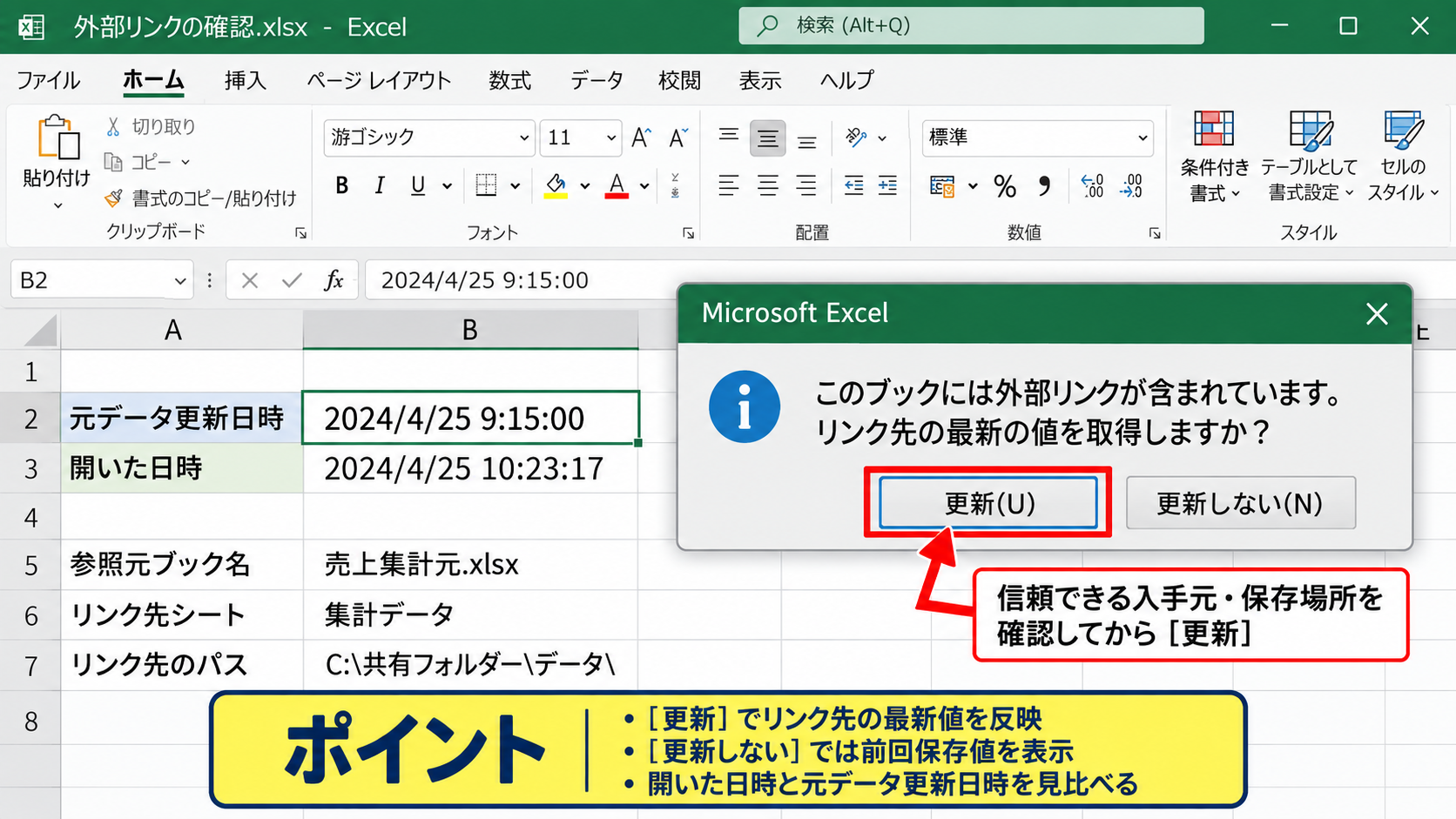Apply comma style number format
This screenshot has height=819, width=1456.
click(1044, 186)
